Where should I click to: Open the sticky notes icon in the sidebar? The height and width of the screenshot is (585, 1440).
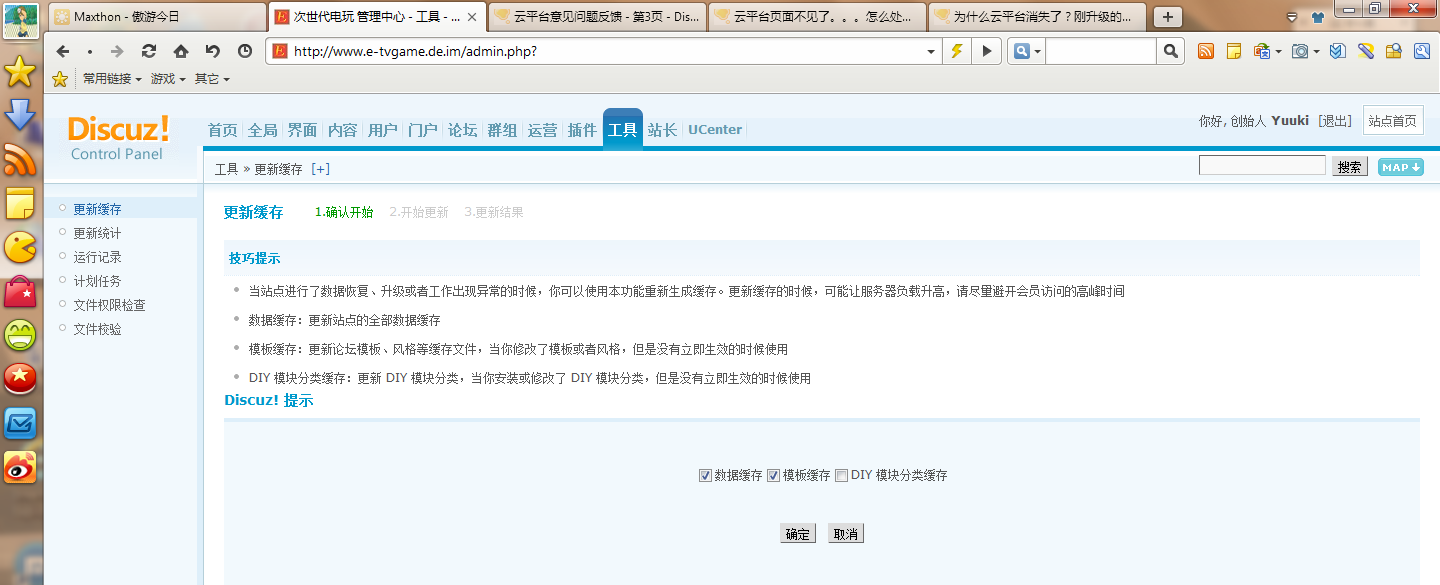click(x=20, y=203)
